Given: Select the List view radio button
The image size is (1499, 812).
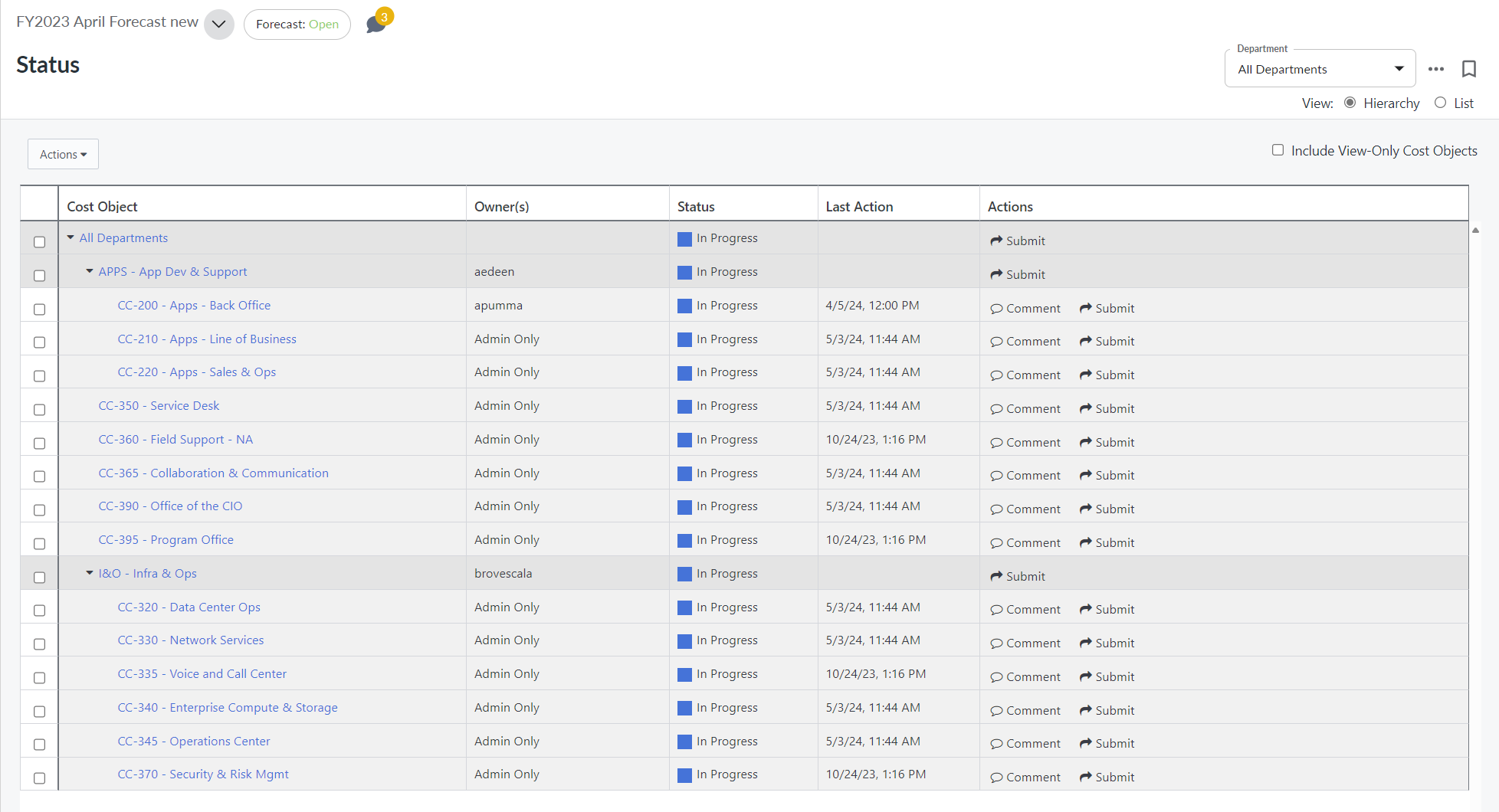Looking at the screenshot, I should [x=1440, y=103].
